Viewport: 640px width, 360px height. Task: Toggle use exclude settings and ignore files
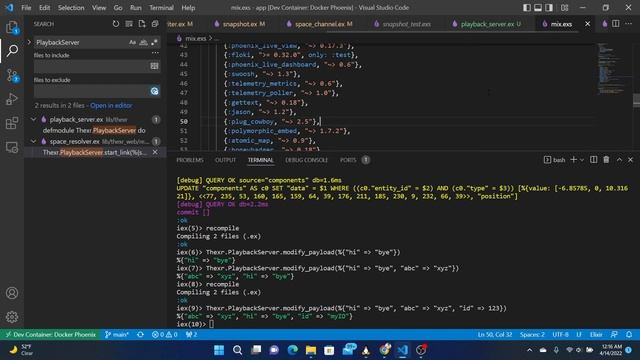click(x=154, y=91)
